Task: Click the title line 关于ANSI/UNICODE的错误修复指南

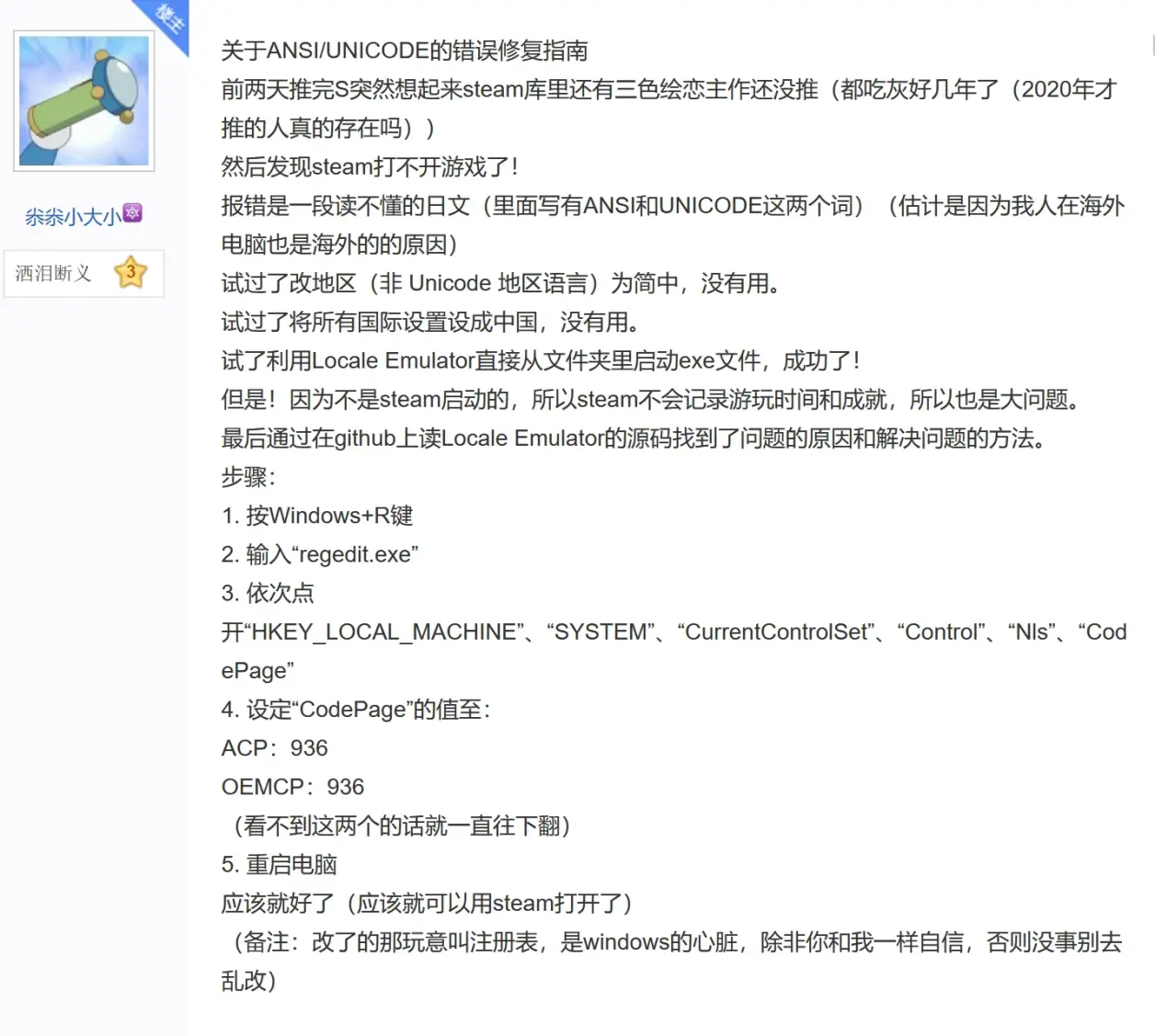Action: point(405,51)
